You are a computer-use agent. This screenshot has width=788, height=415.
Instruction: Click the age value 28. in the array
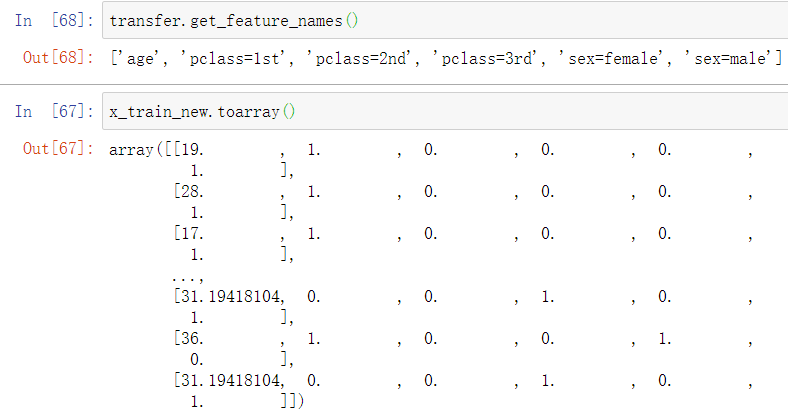[189, 190]
